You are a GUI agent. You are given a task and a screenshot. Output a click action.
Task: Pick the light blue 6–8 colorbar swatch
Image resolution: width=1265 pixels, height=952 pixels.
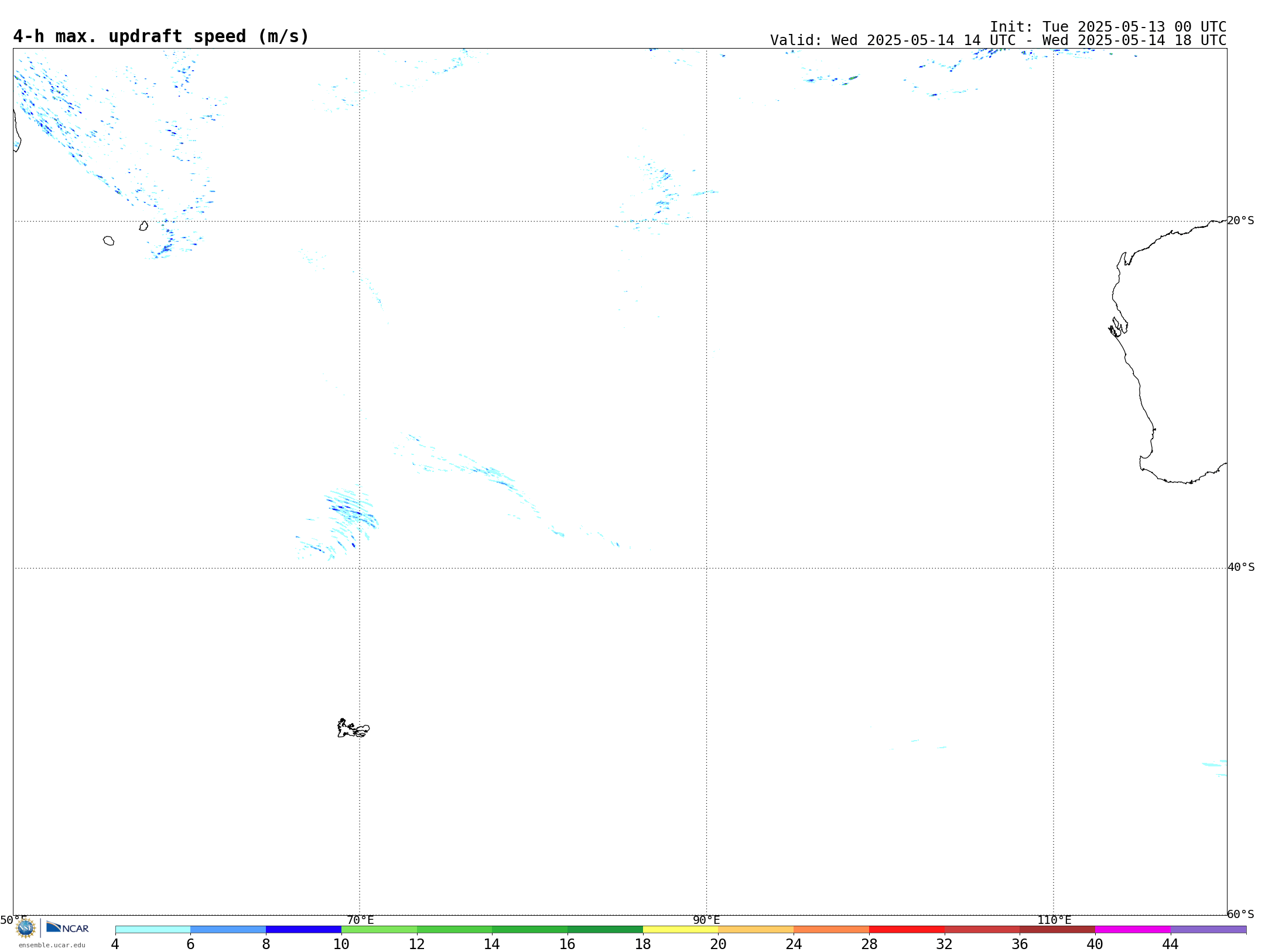click(x=228, y=929)
